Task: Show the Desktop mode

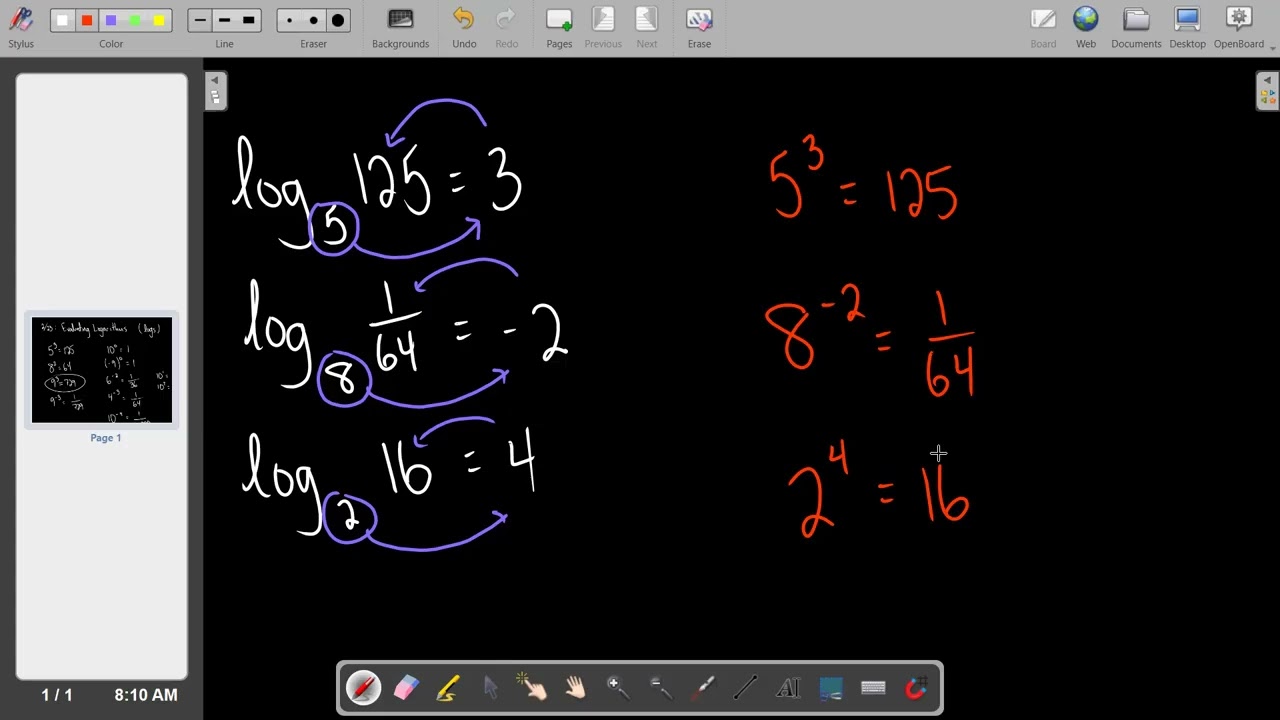Action: click(1187, 28)
